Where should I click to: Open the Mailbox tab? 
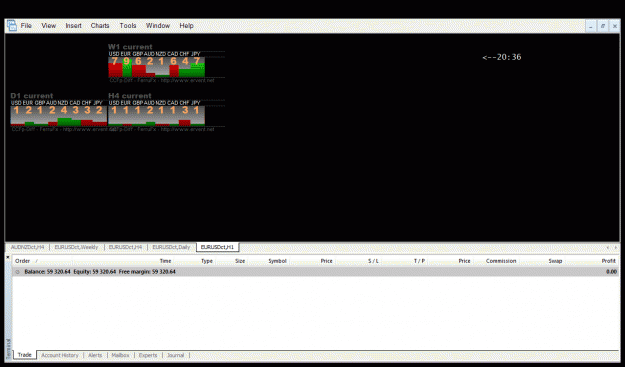click(x=120, y=355)
